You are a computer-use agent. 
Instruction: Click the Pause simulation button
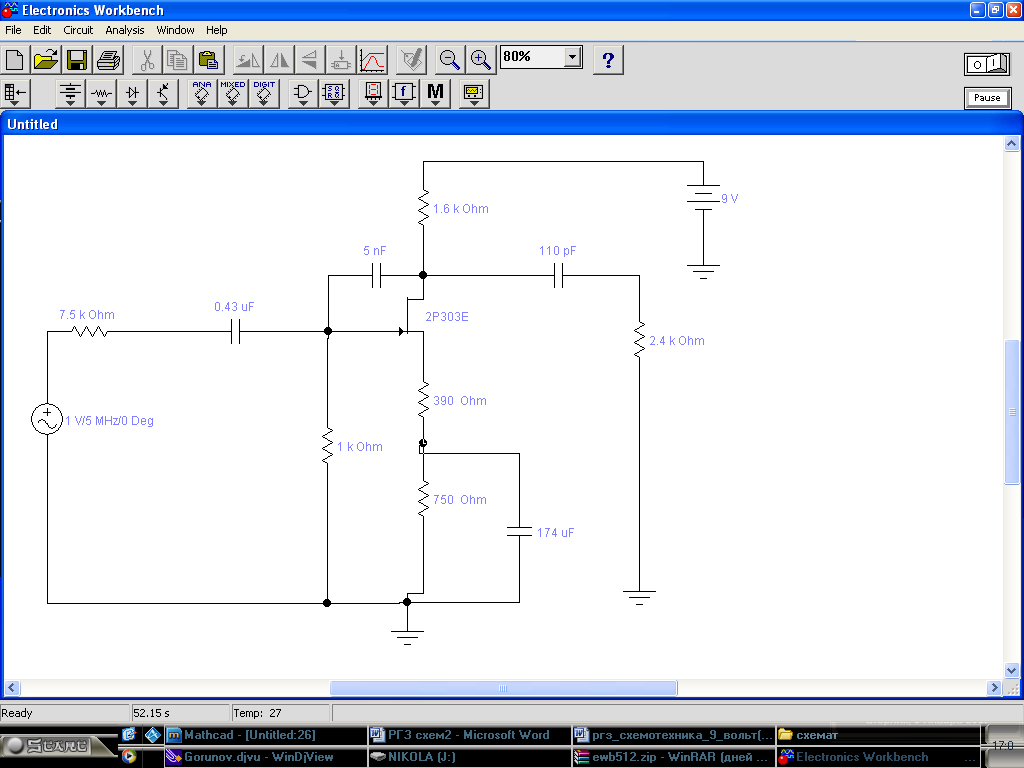point(987,98)
